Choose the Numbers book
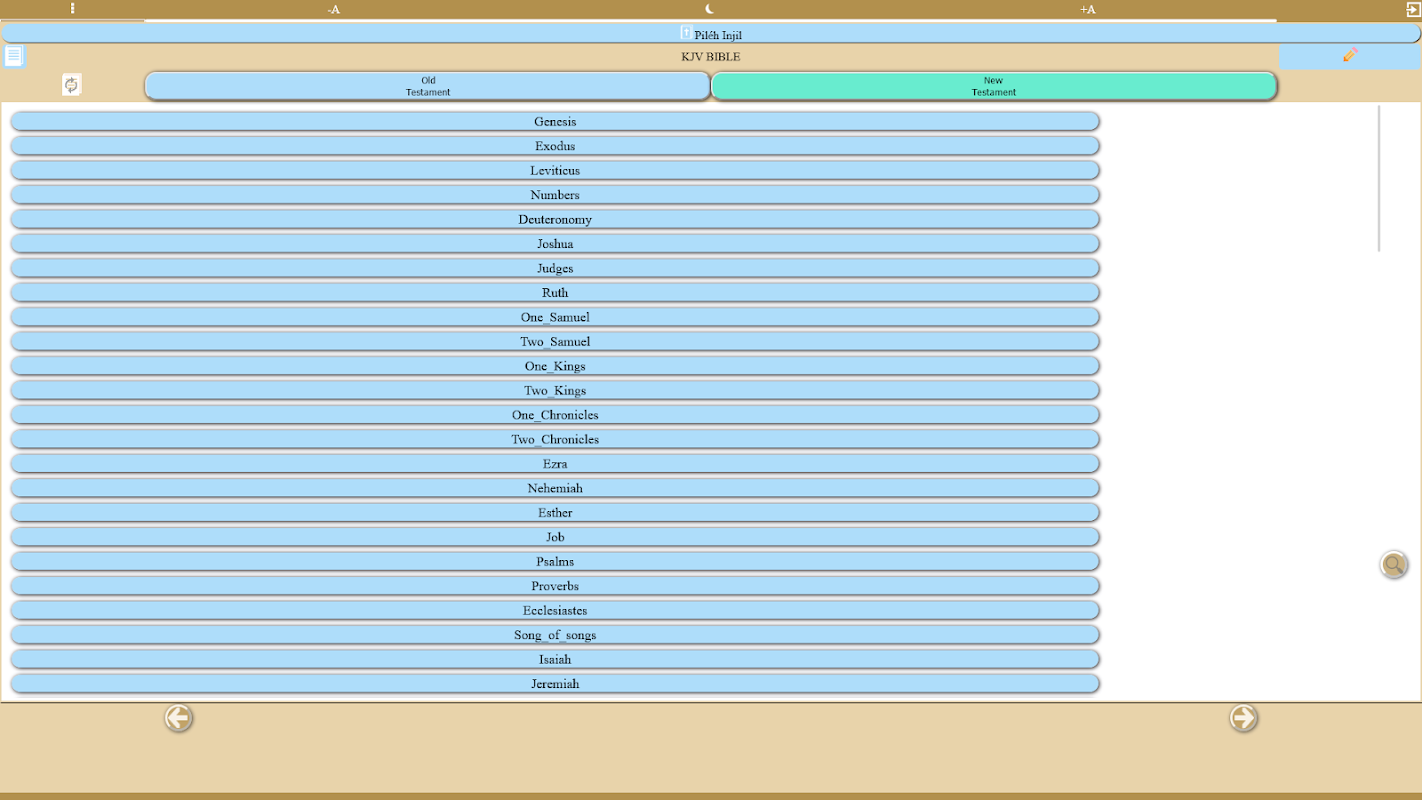Image resolution: width=1422 pixels, height=800 pixels. pos(555,195)
